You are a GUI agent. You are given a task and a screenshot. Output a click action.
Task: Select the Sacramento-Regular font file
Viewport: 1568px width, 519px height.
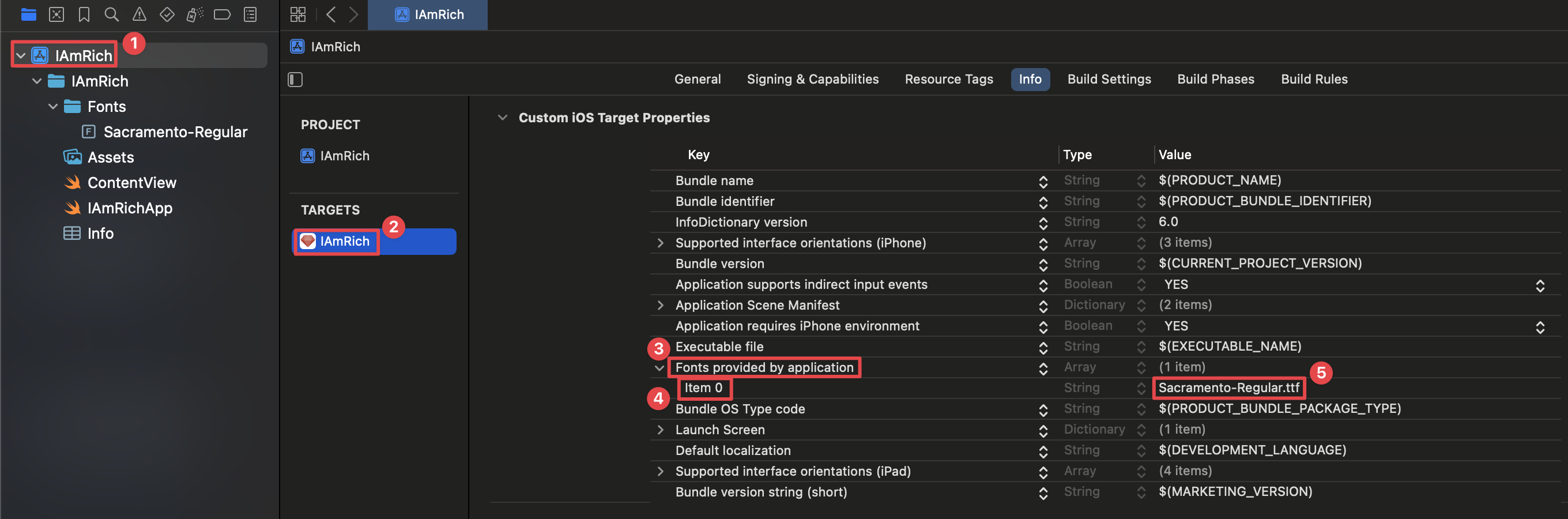point(174,131)
